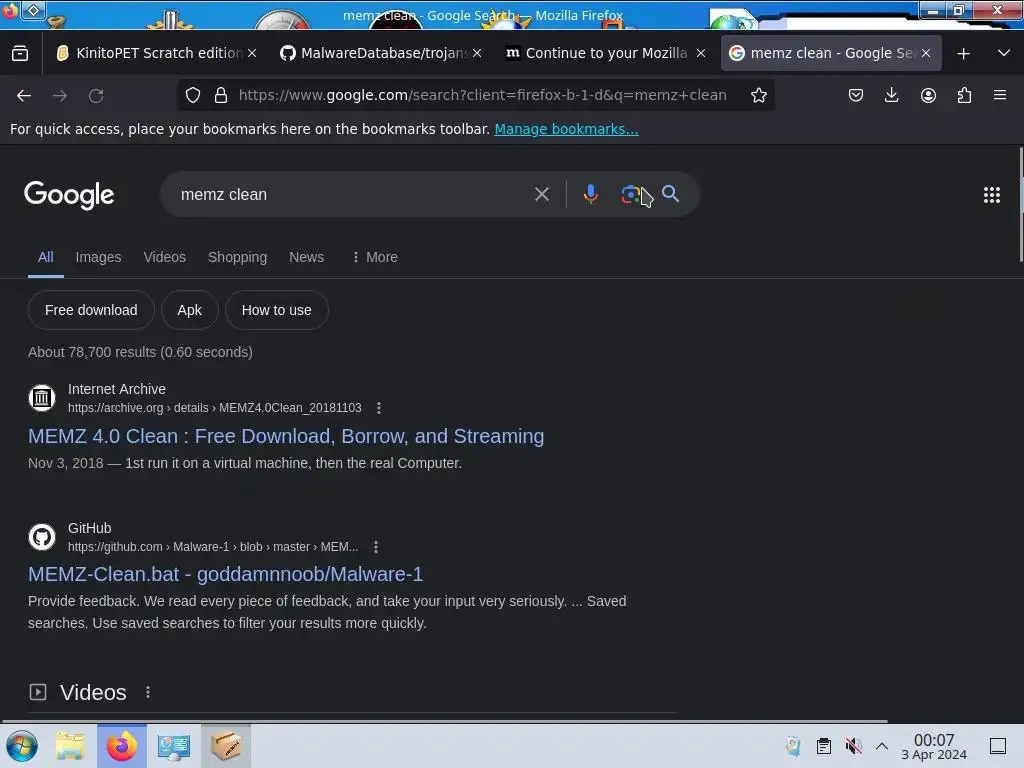Screen dimensions: 1024x768
Task: View site security padlock info
Action: 221,95
